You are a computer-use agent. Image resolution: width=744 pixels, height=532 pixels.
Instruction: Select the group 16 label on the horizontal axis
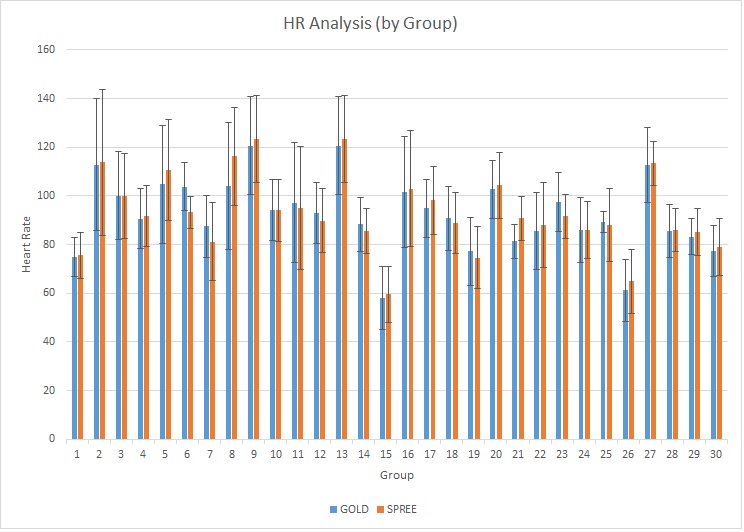[407, 453]
